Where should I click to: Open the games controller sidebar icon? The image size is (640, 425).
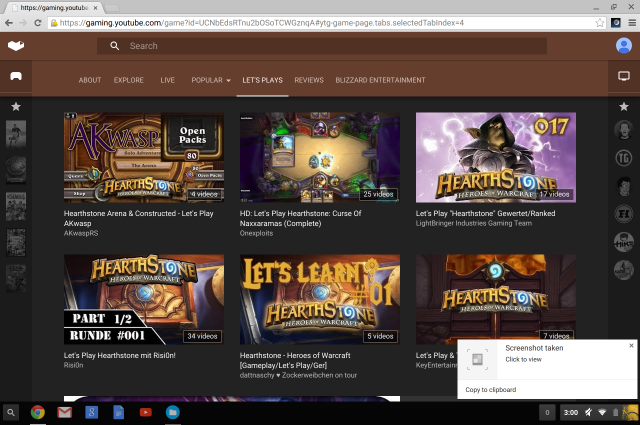click(16, 76)
